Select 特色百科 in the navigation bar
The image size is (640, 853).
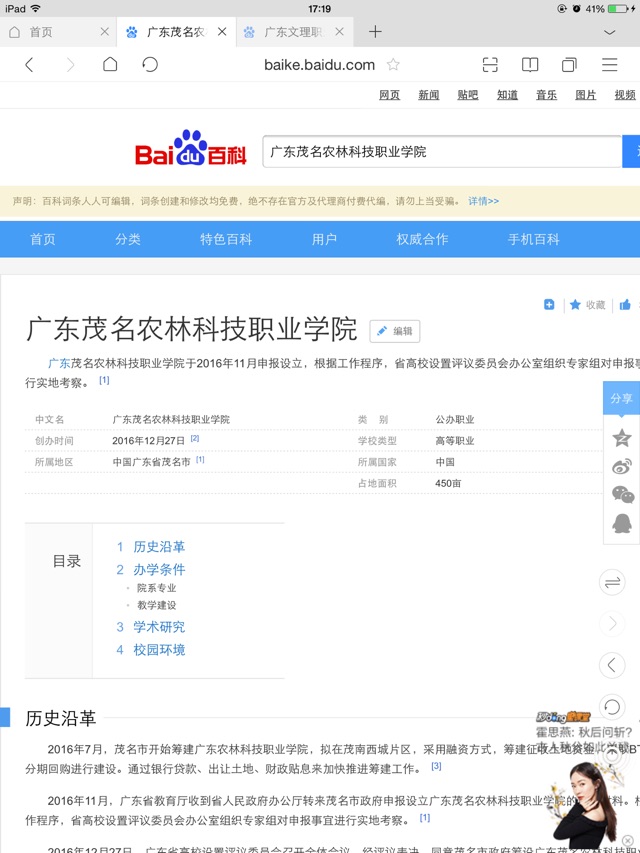click(226, 239)
